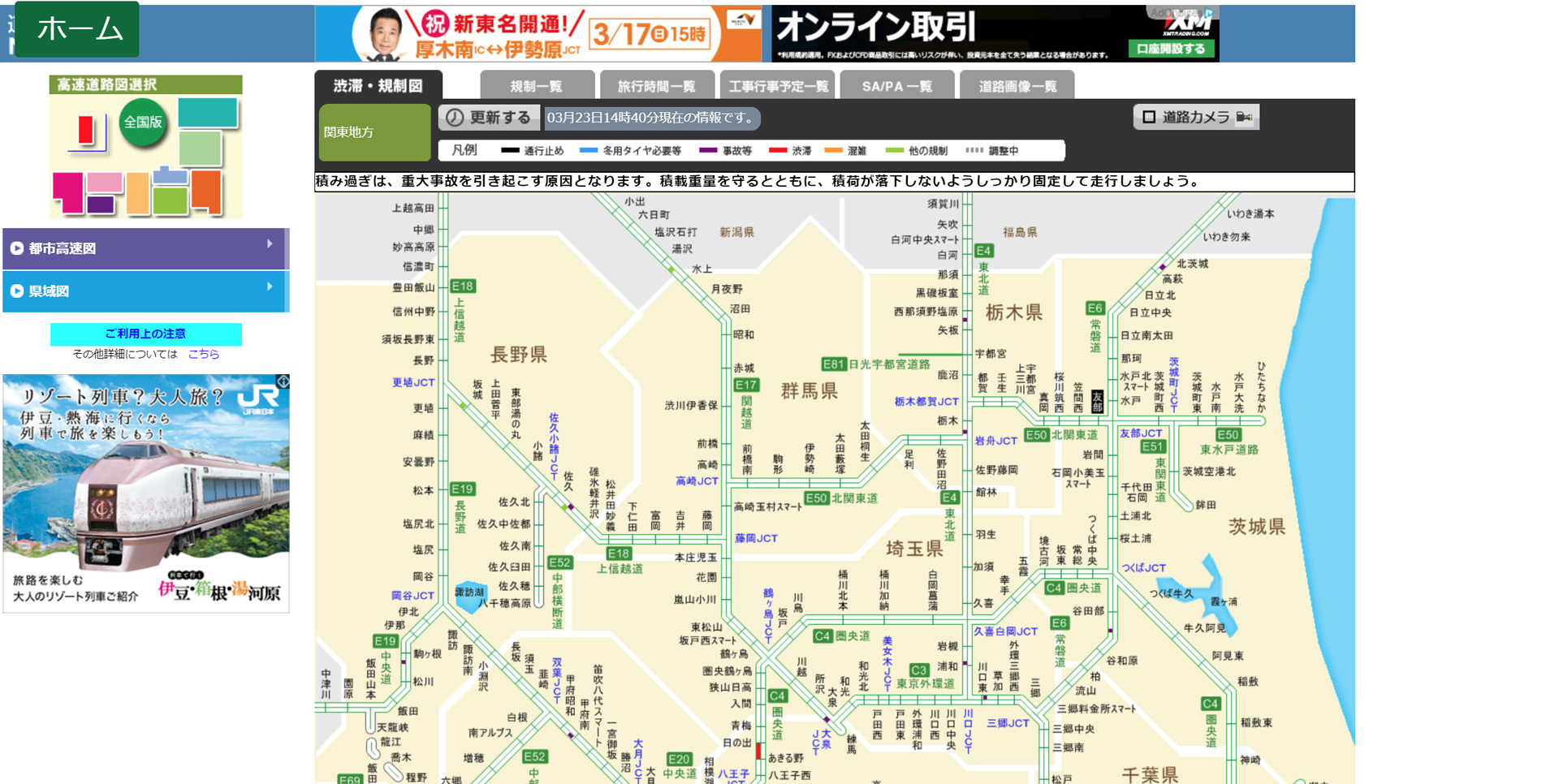Click 高崎JCT junction label
This screenshot has width=1559, height=784.
coord(697,481)
